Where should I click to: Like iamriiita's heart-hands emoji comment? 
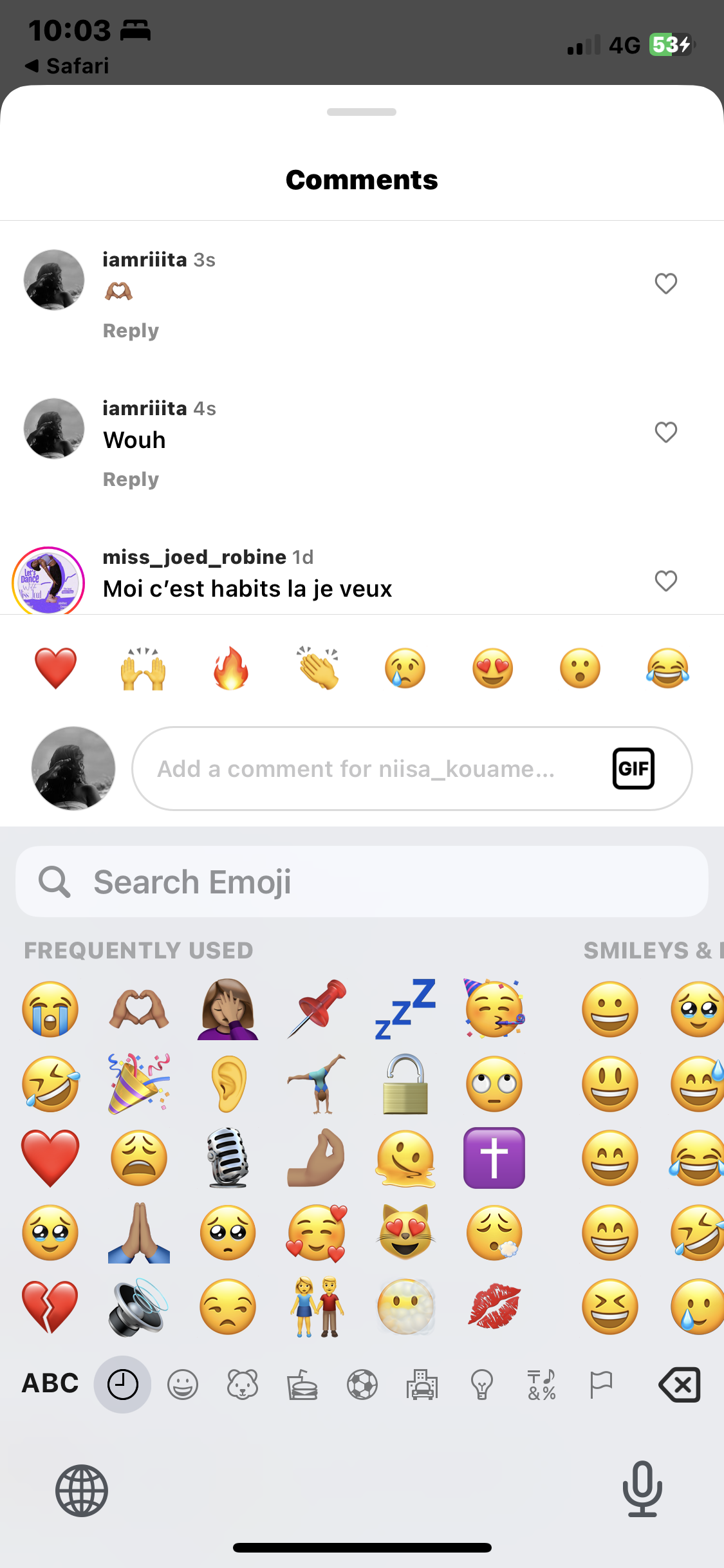coord(666,283)
